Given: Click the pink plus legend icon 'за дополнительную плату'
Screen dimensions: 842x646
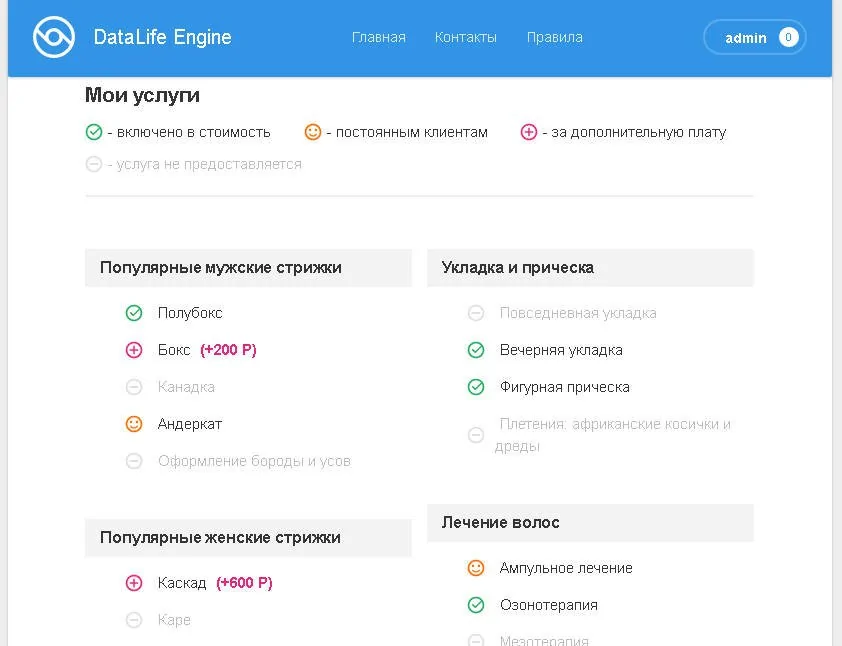Looking at the screenshot, I should (528, 132).
